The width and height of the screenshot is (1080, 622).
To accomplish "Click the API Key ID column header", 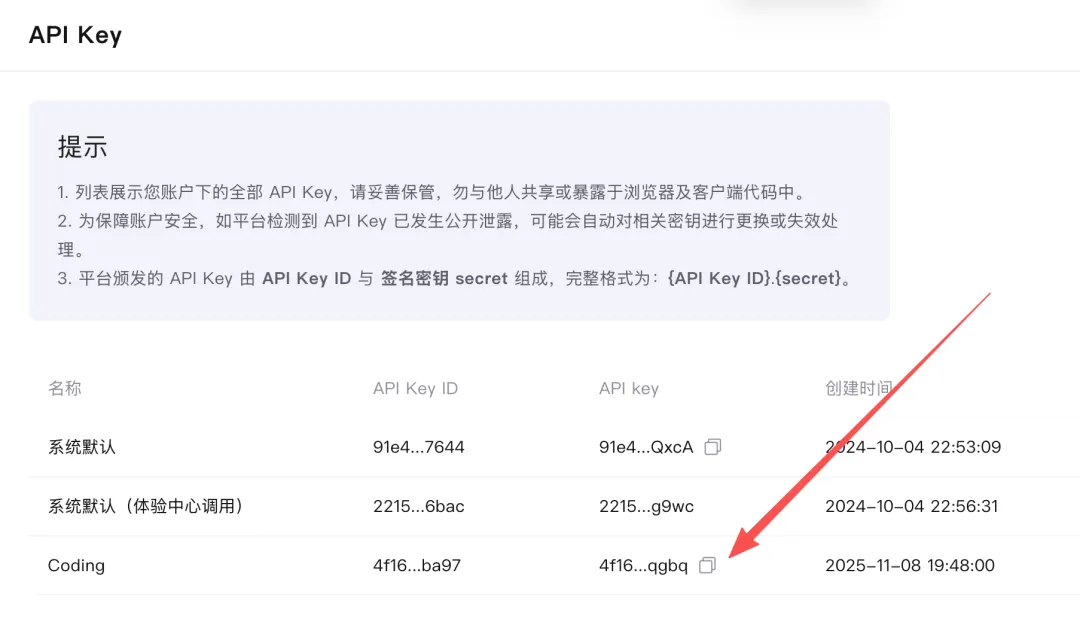I will point(415,388).
